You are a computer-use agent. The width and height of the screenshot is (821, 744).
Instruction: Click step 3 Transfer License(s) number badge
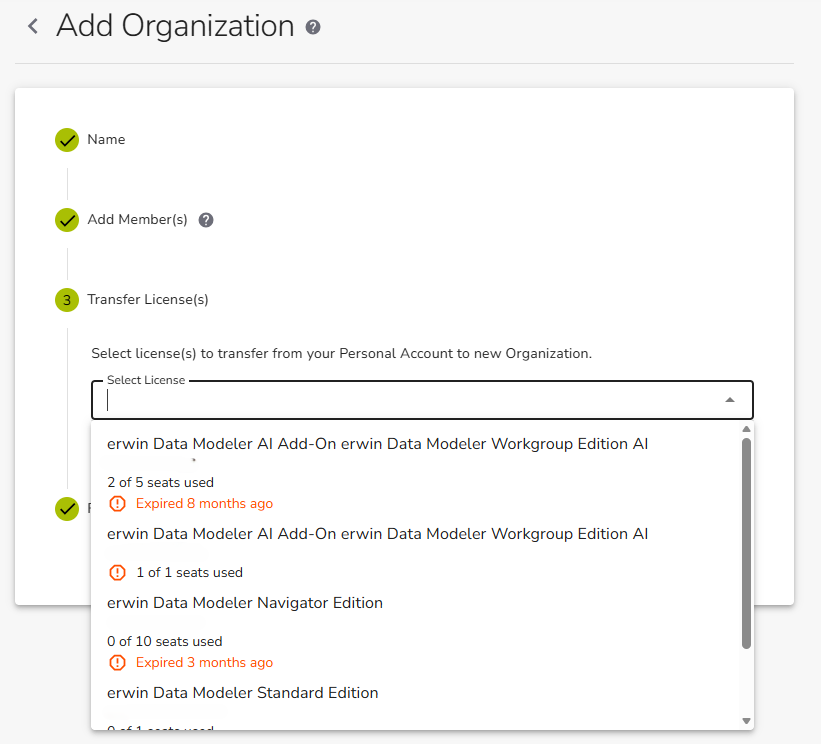click(x=67, y=300)
